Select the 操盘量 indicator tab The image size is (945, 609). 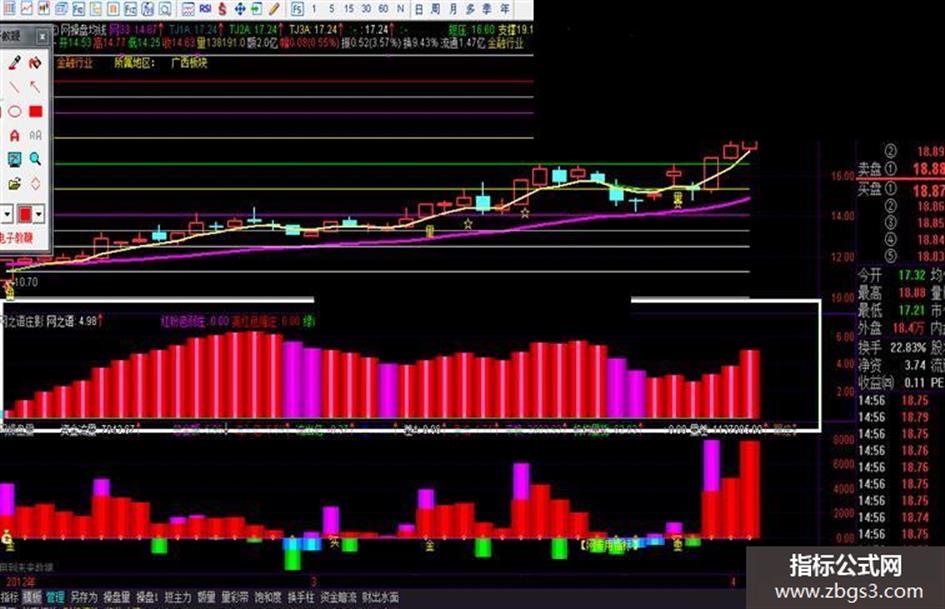(x=116, y=598)
